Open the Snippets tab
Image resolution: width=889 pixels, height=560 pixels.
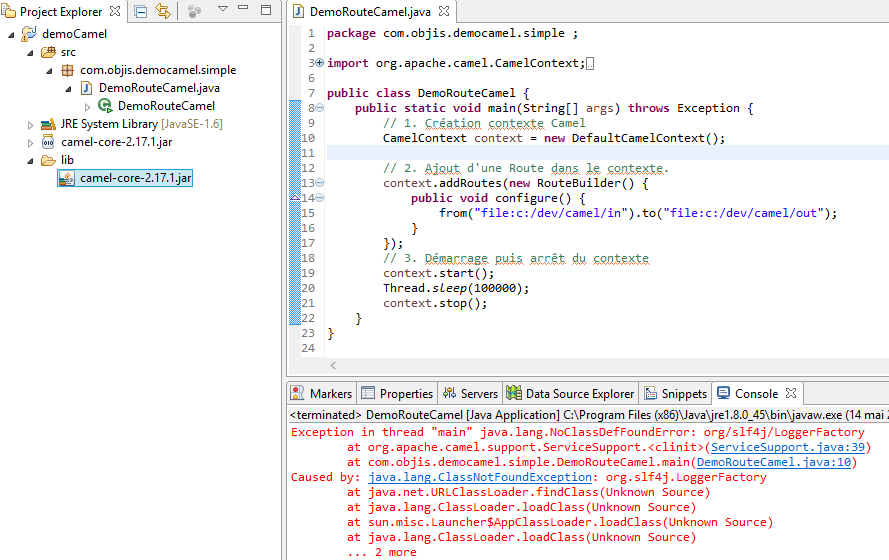[x=675, y=393]
